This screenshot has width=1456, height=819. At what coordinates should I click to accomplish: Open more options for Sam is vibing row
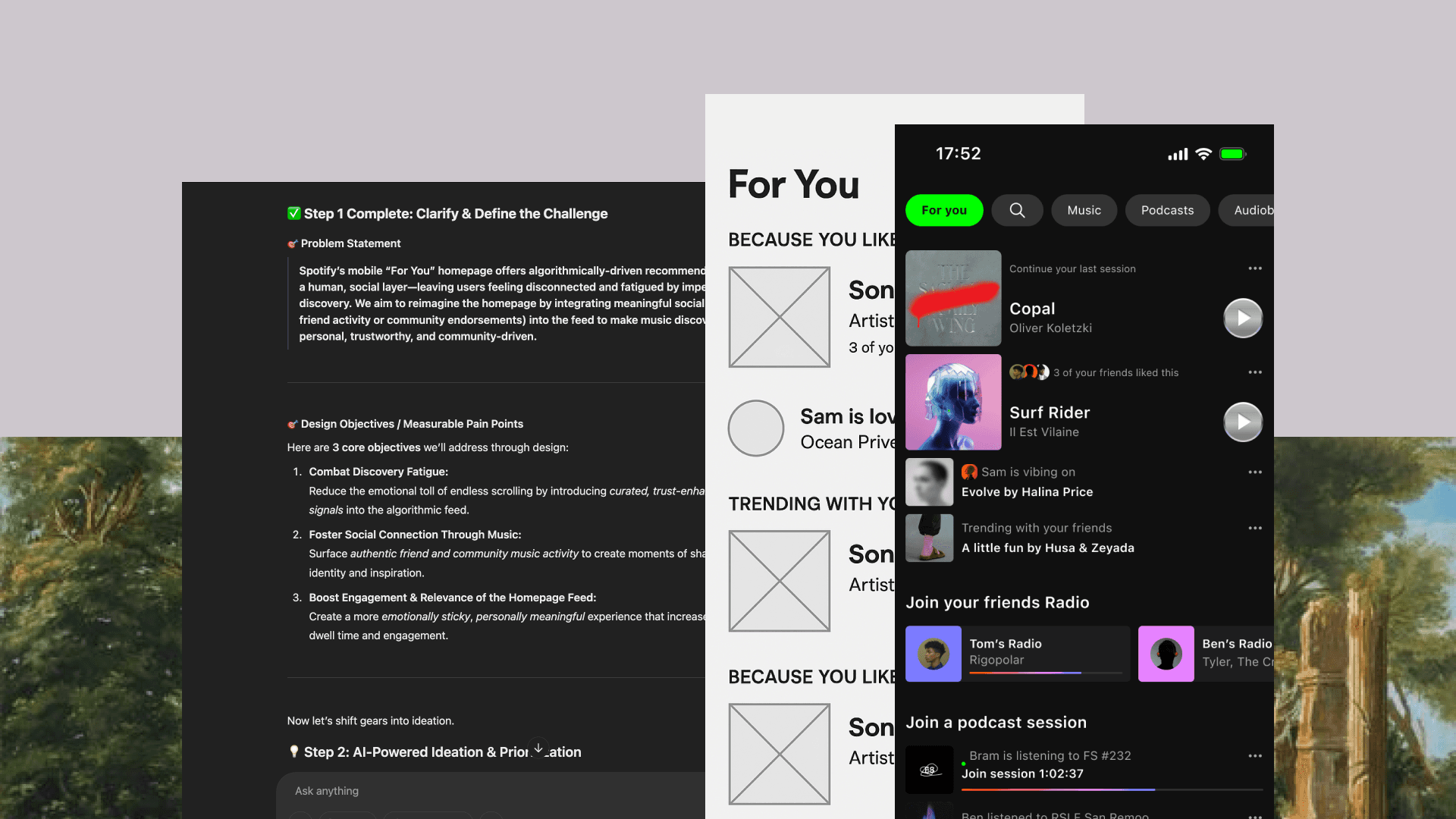[1255, 472]
